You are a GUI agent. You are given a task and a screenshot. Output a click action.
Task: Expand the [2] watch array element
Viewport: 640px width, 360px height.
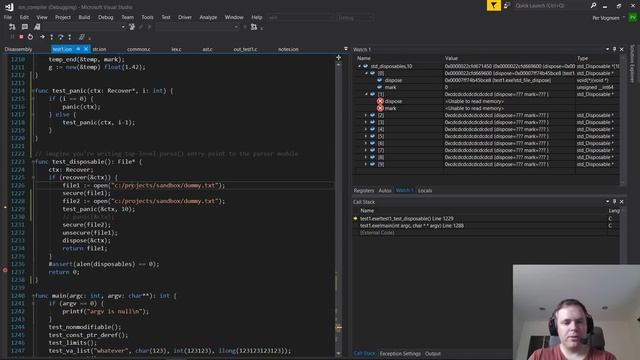(366, 116)
